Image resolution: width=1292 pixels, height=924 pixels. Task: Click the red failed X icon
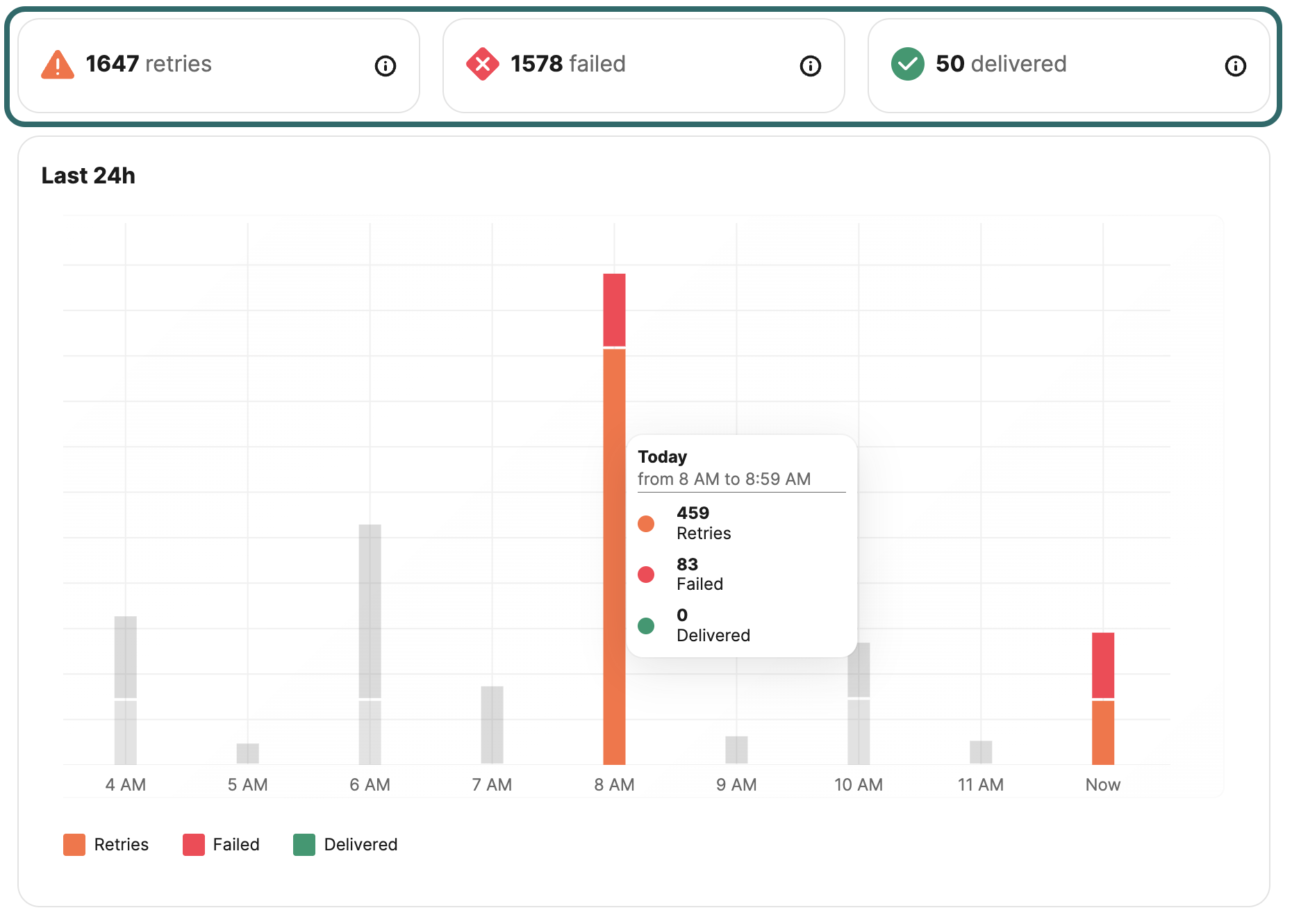pos(484,64)
